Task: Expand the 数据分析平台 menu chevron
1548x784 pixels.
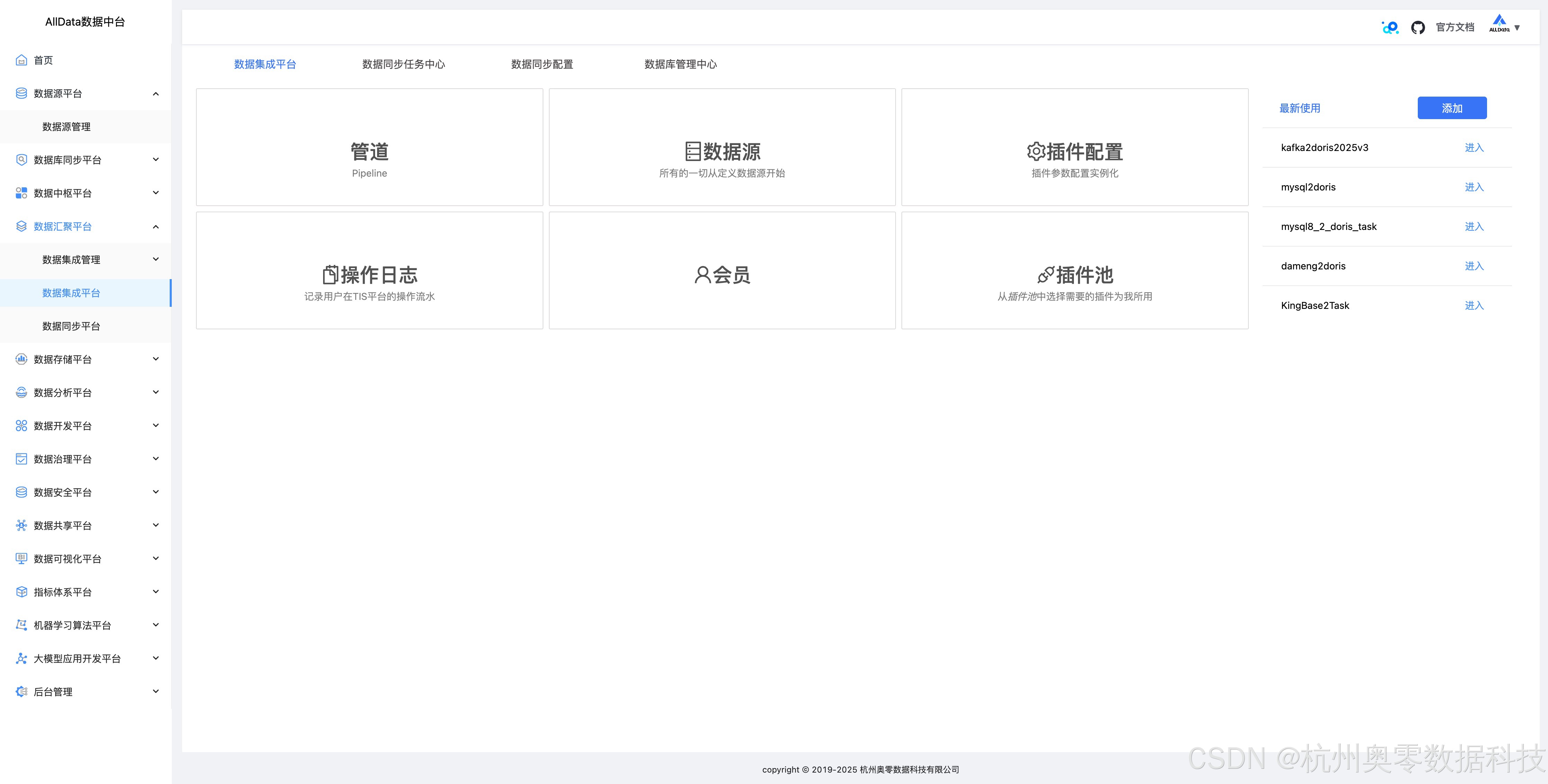Action: click(155, 392)
